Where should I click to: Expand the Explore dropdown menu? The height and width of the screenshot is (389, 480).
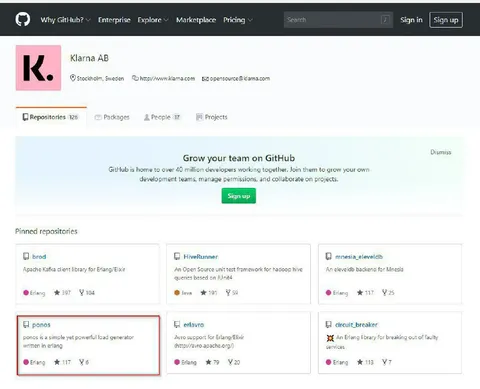(153, 20)
